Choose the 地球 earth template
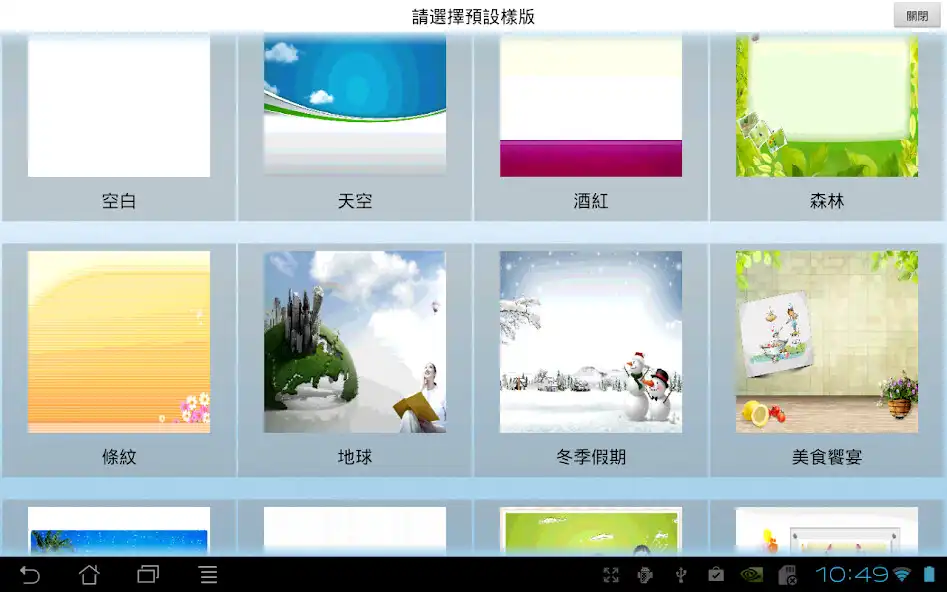The width and height of the screenshot is (947, 592). coord(354,341)
